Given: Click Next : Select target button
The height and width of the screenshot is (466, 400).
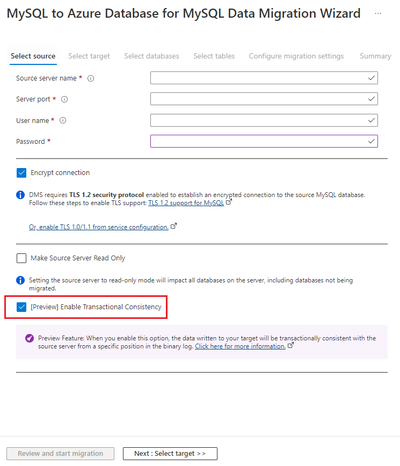Looking at the screenshot, I should tap(170, 454).
